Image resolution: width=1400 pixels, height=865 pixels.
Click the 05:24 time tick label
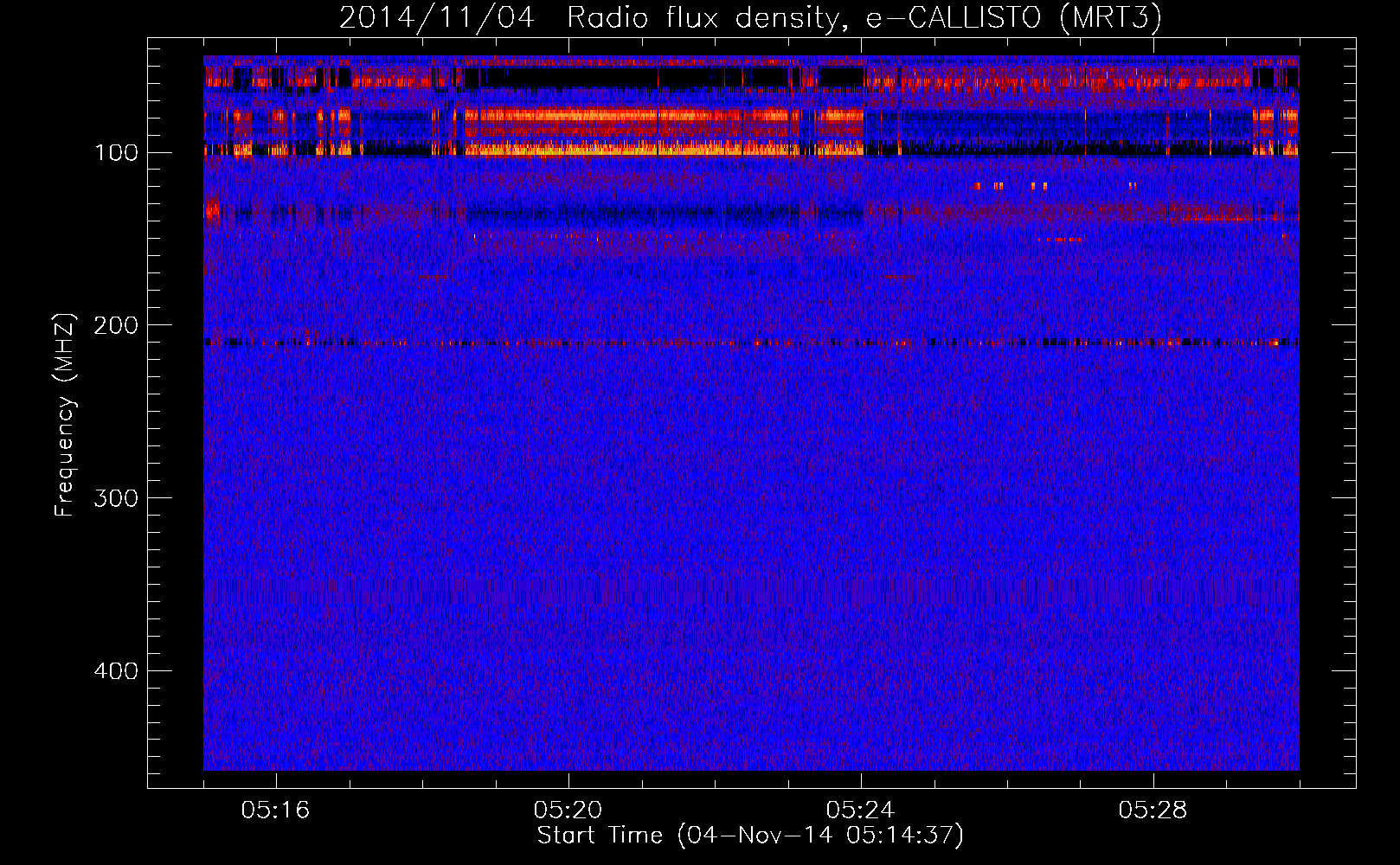(x=861, y=811)
